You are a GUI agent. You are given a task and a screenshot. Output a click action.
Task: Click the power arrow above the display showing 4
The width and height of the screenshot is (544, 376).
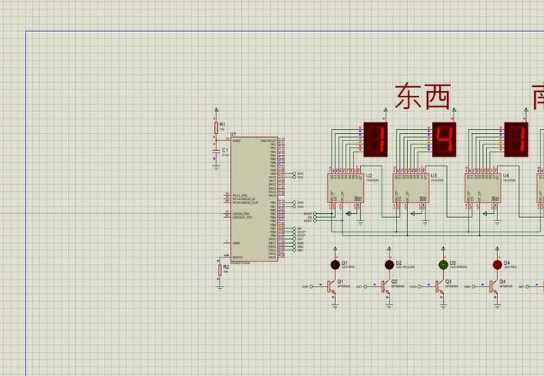(454, 111)
